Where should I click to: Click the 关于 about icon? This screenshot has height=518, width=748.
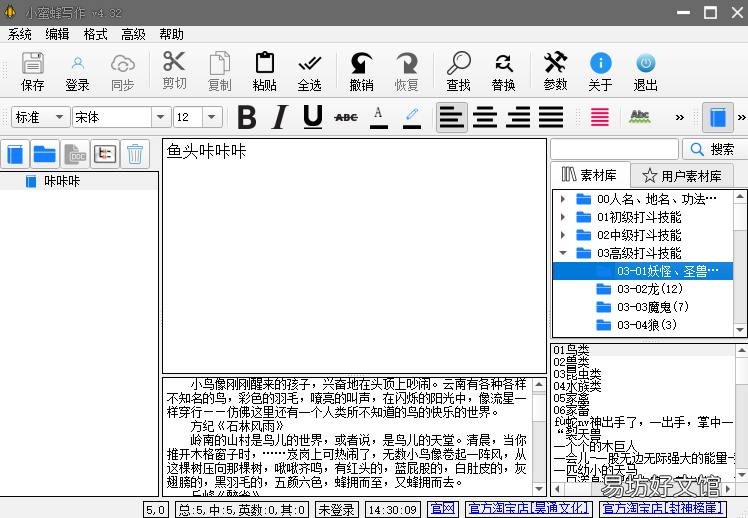[600, 71]
